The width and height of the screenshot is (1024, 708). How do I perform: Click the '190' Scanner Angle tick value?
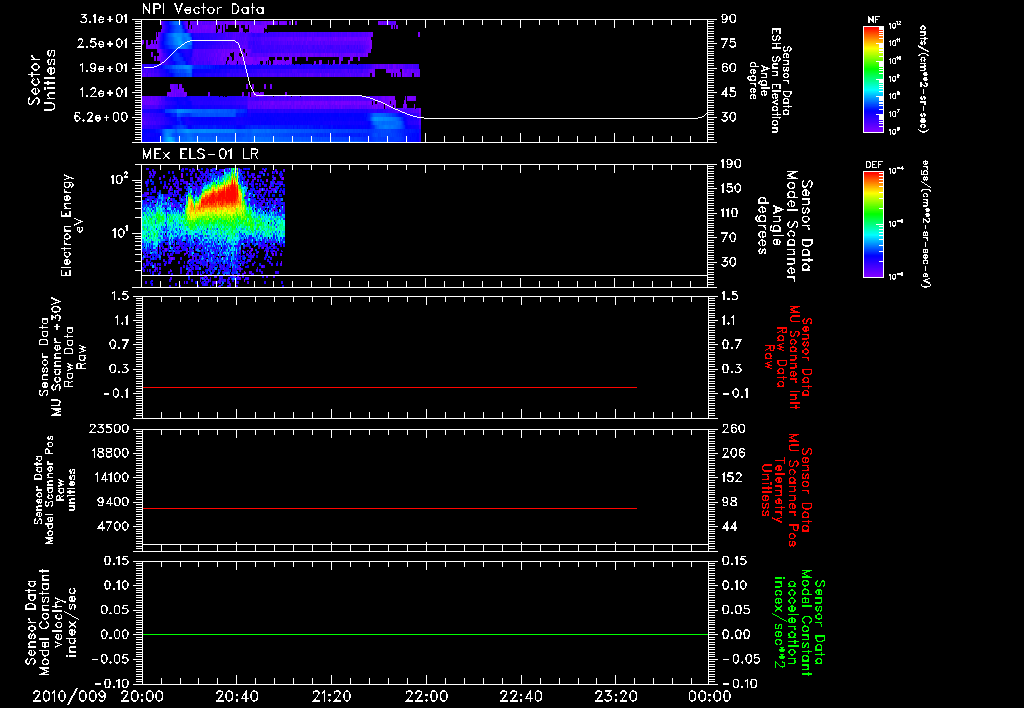coord(731,164)
